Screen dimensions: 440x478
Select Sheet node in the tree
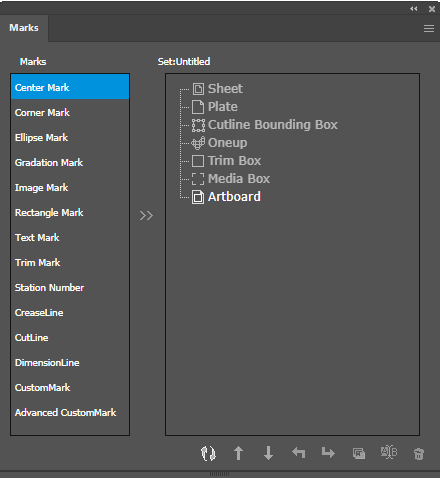(x=225, y=89)
